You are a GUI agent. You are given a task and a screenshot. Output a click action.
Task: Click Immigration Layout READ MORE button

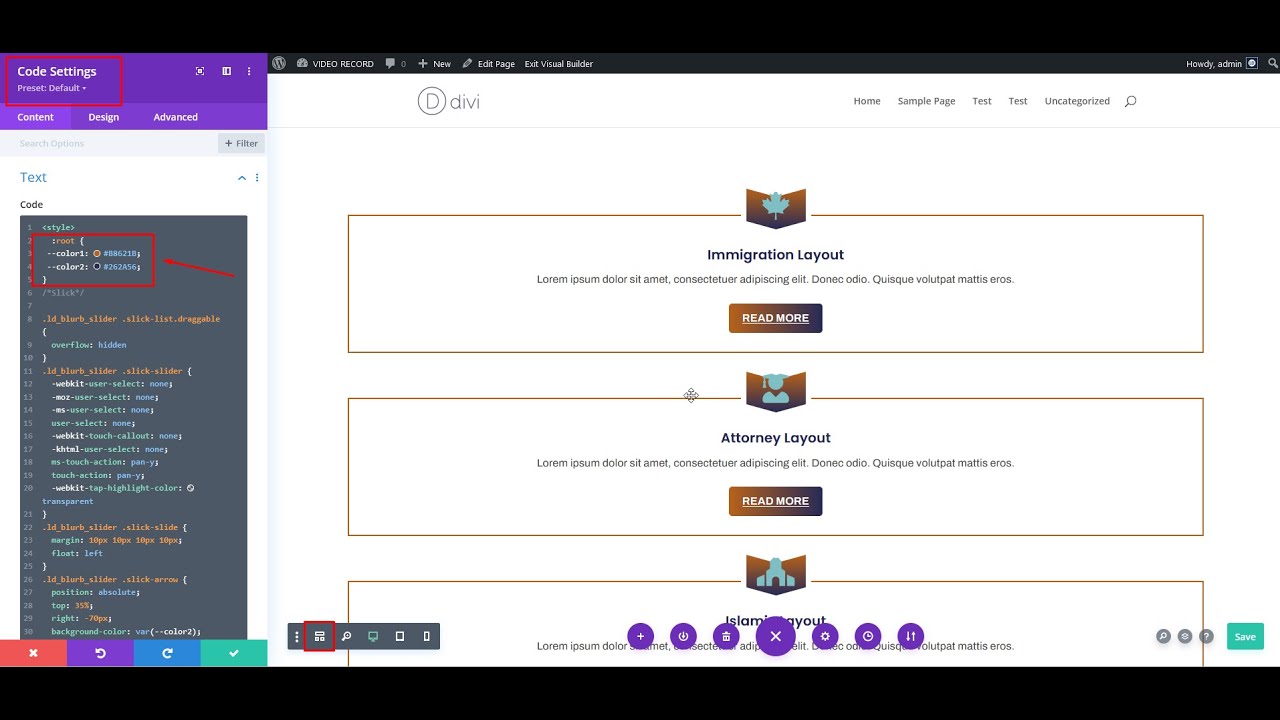click(x=775, y=318)
